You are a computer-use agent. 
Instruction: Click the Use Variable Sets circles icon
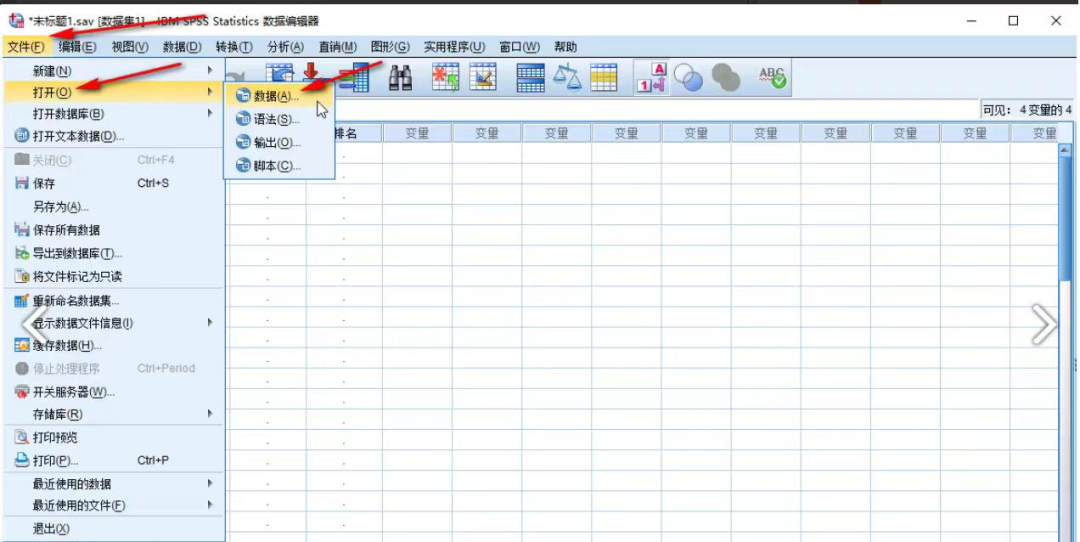(x=689, y=79)
